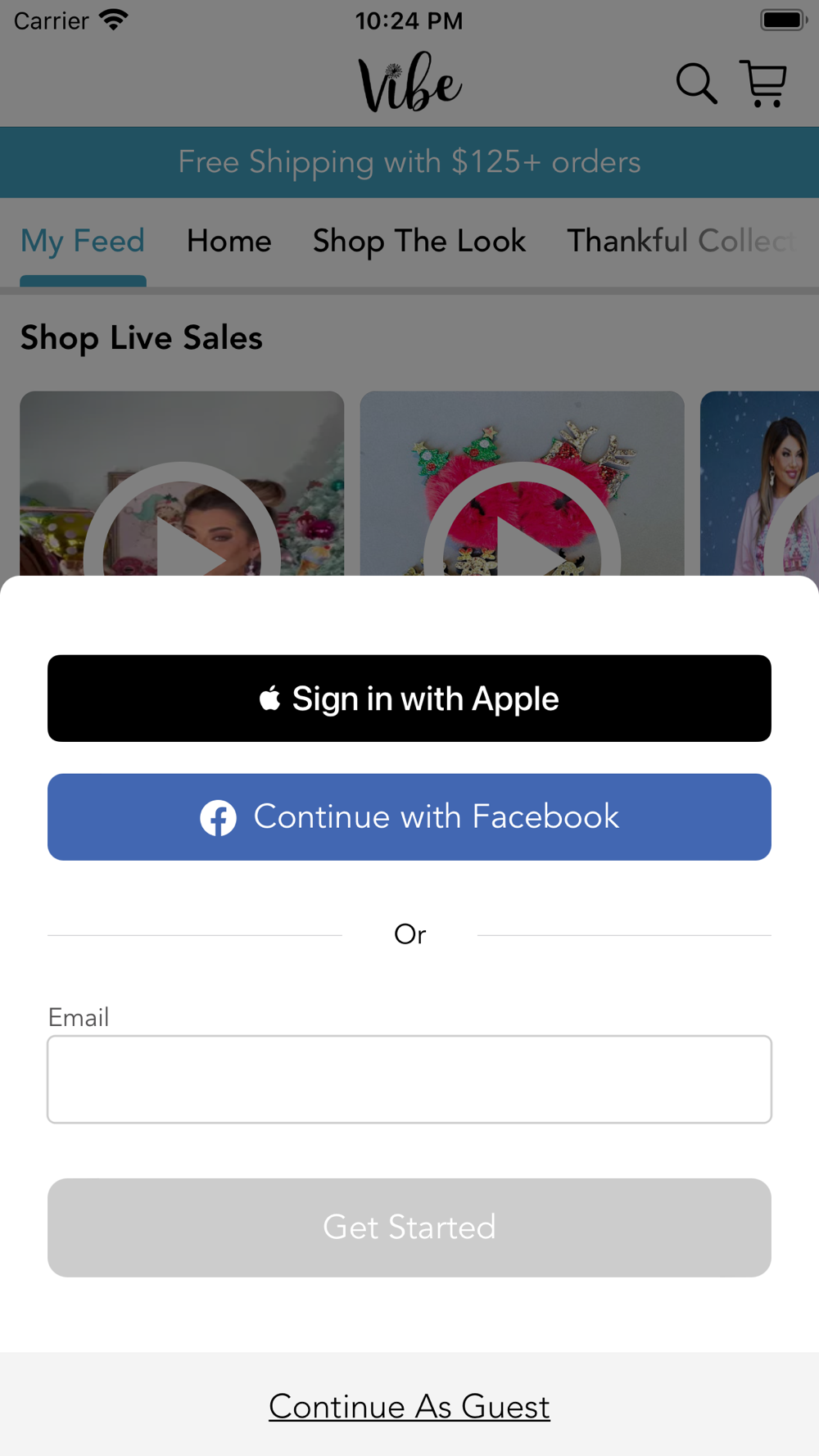Tap the Vibe logo in header

point(410,82)
